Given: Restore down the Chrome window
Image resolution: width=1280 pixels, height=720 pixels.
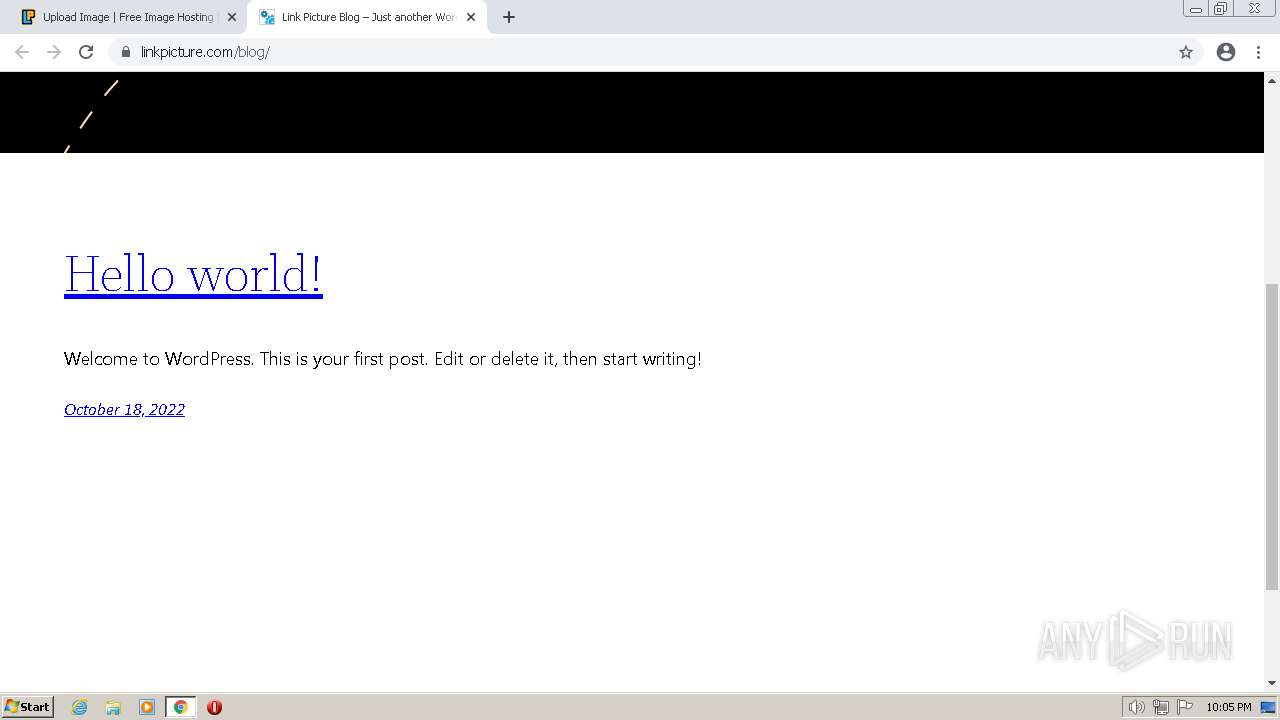Looking at the screenshot, I should click(x=1221, y=9).
